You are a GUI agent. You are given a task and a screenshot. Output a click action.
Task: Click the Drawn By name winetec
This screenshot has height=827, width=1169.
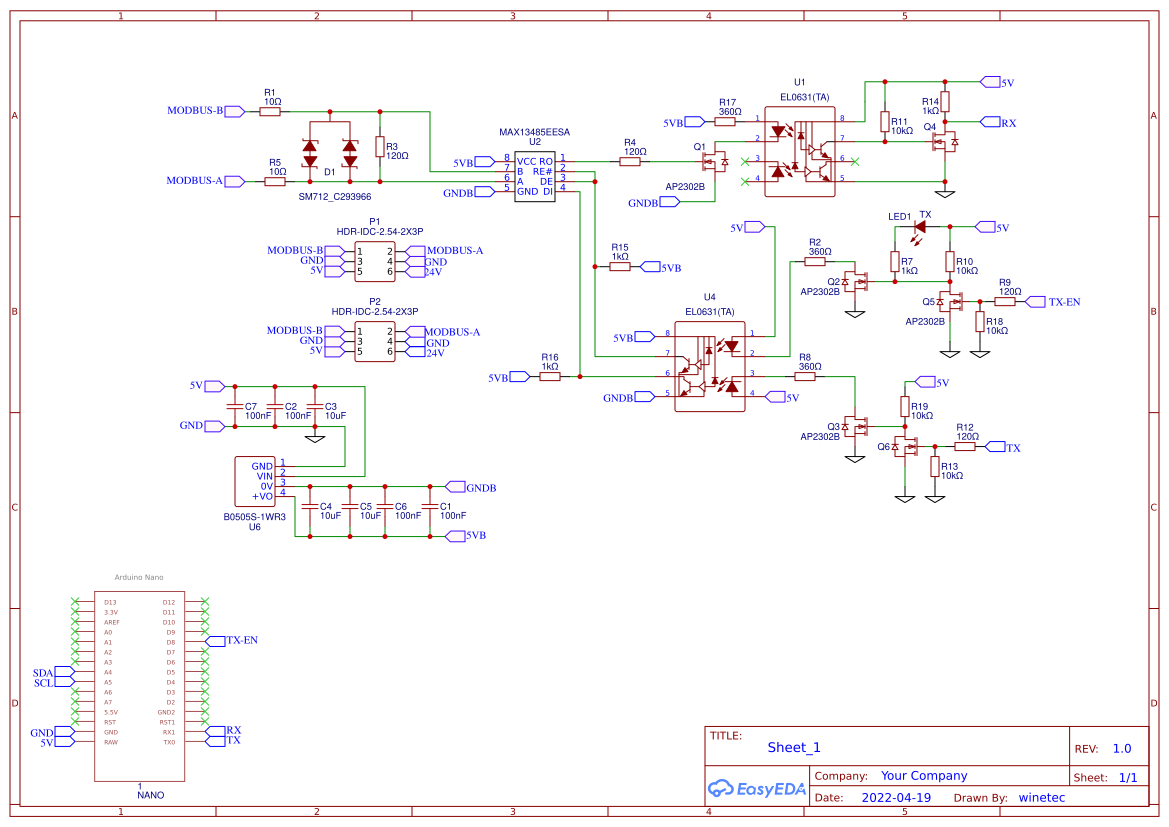click(1042, 797)
